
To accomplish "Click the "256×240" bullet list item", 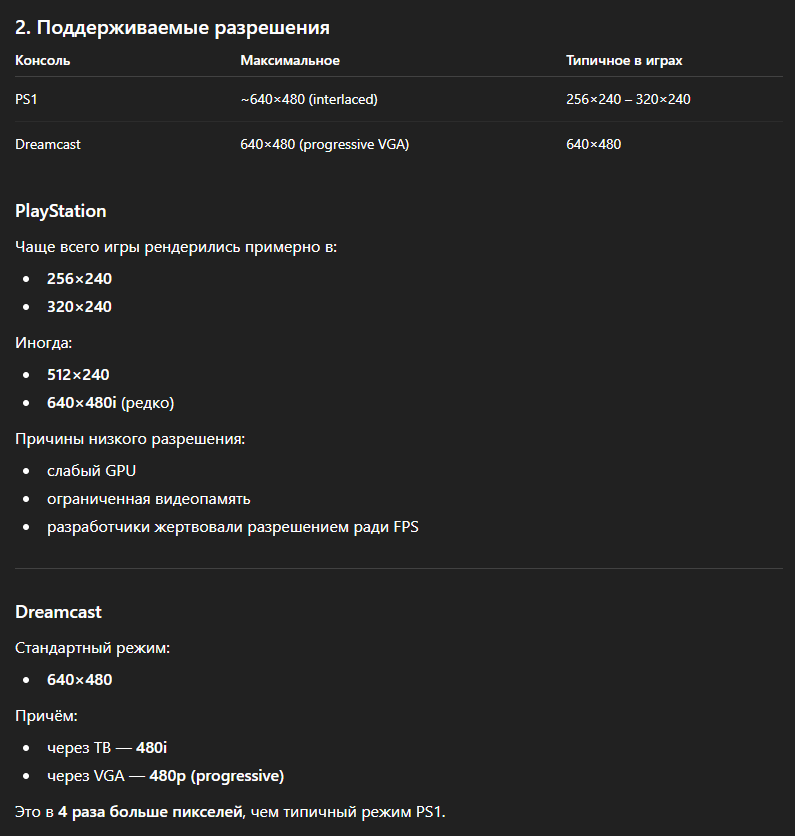I will (x=79, y=279).
